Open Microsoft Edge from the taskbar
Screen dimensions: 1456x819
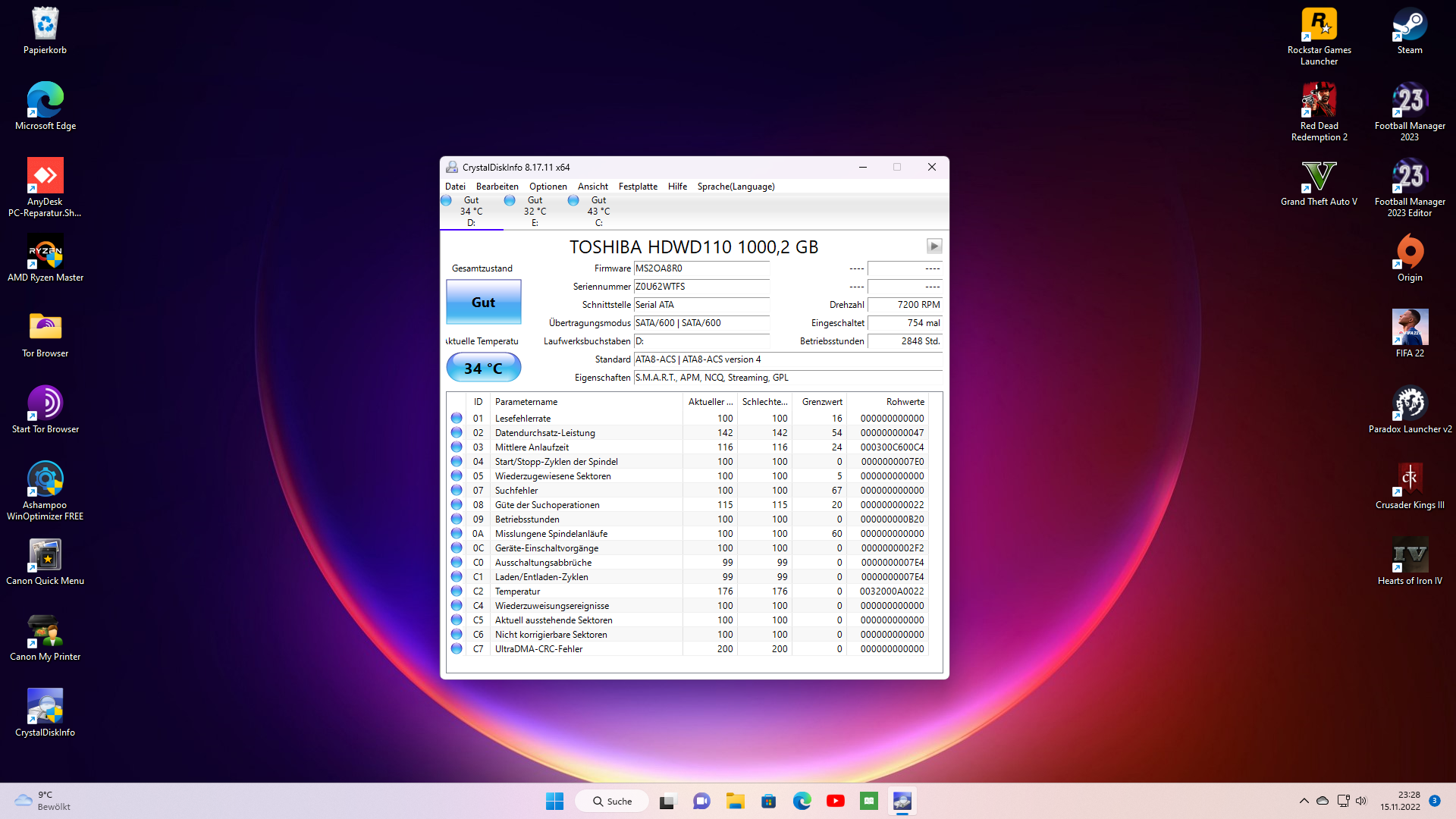802,801
